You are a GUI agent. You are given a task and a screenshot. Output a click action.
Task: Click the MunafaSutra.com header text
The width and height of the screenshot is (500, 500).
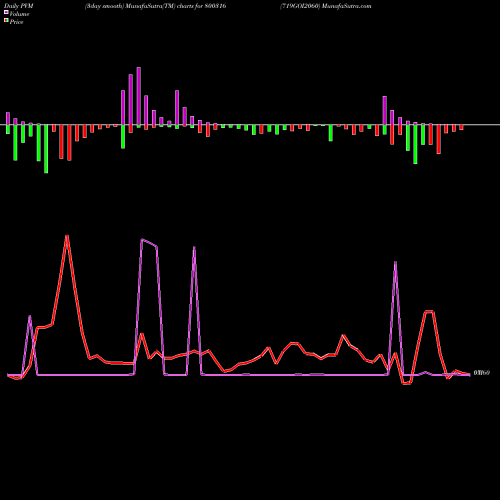(347, 6)
